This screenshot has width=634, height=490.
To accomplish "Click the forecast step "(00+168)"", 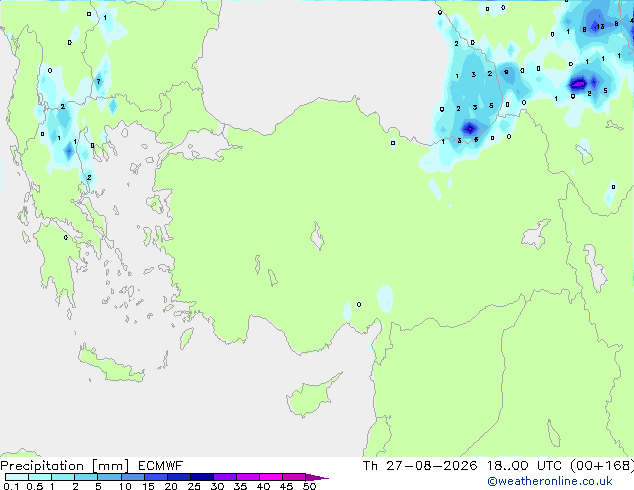I will point(602,466).
